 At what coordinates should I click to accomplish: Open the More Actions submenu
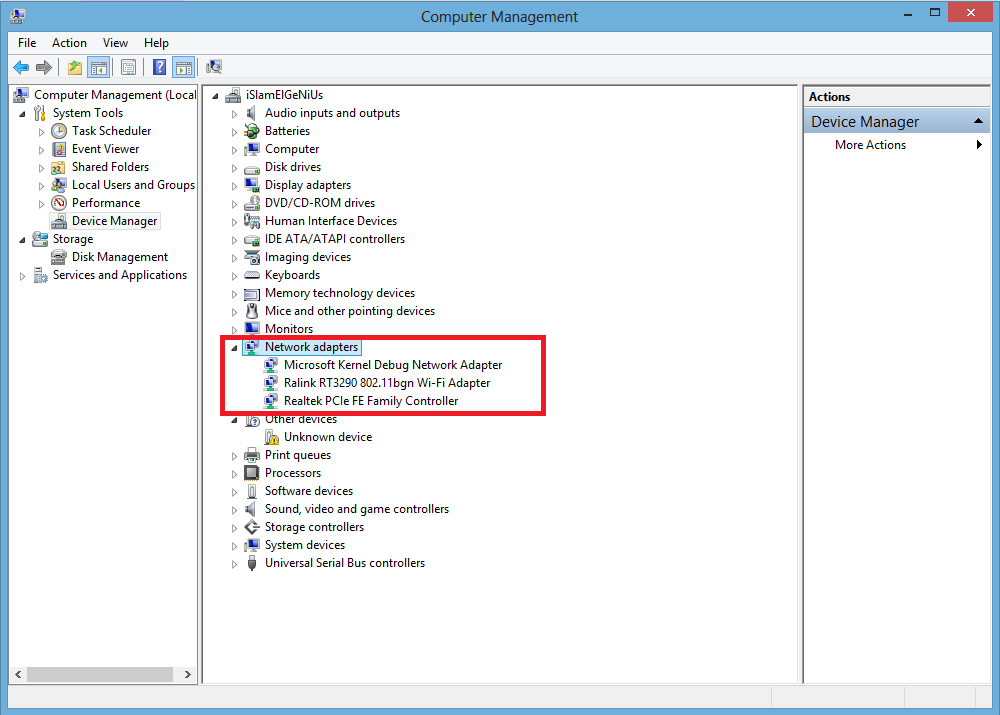(870, 145)
